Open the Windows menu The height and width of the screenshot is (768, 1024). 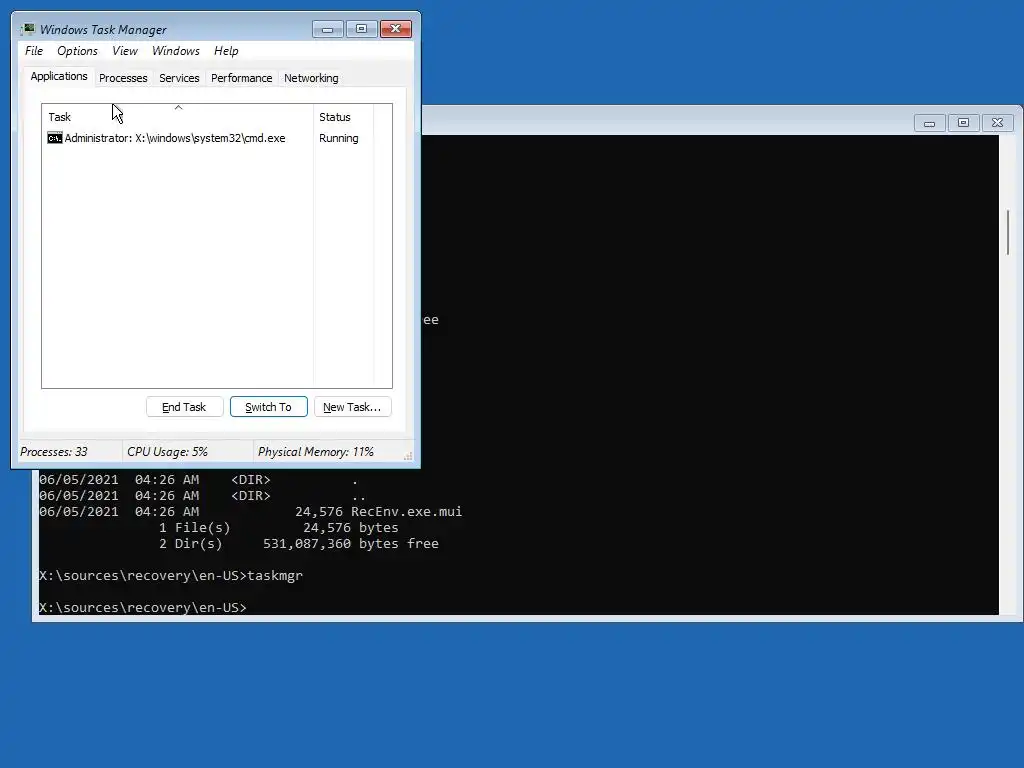point(176,51)
